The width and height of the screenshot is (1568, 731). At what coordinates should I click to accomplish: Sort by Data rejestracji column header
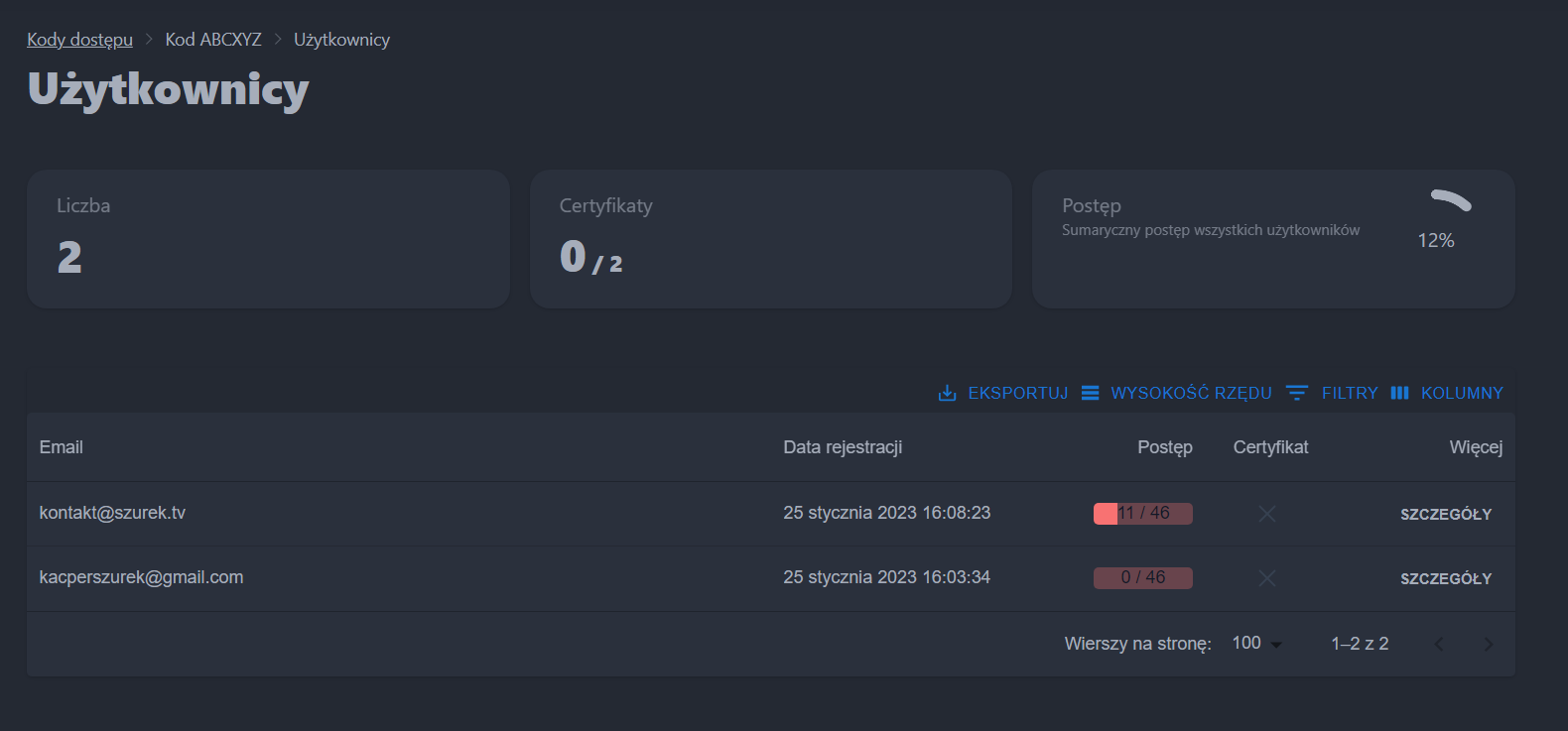point(843,447)
